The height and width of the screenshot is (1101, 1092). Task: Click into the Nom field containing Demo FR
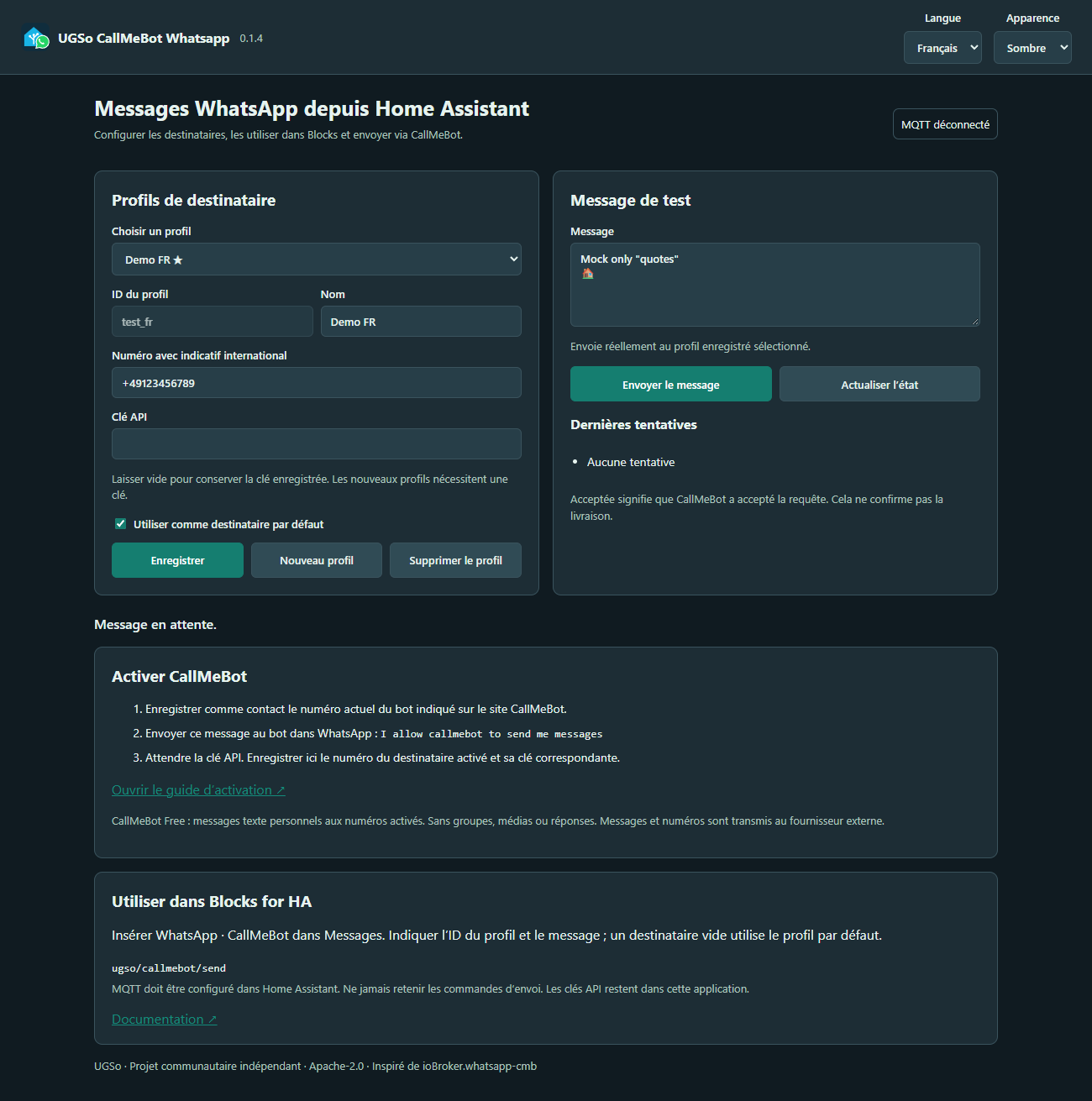click(x=421, y=322)
